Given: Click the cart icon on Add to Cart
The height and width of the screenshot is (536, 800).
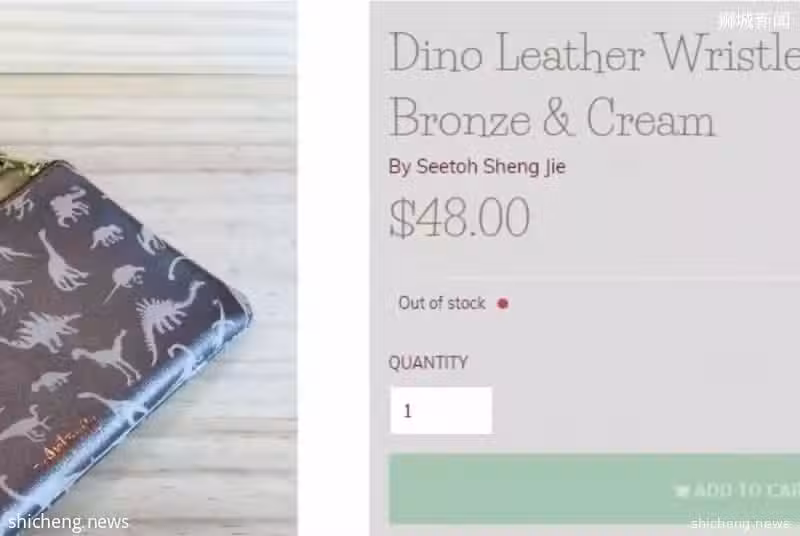Looking at the screenshot, I should [682, 491].
